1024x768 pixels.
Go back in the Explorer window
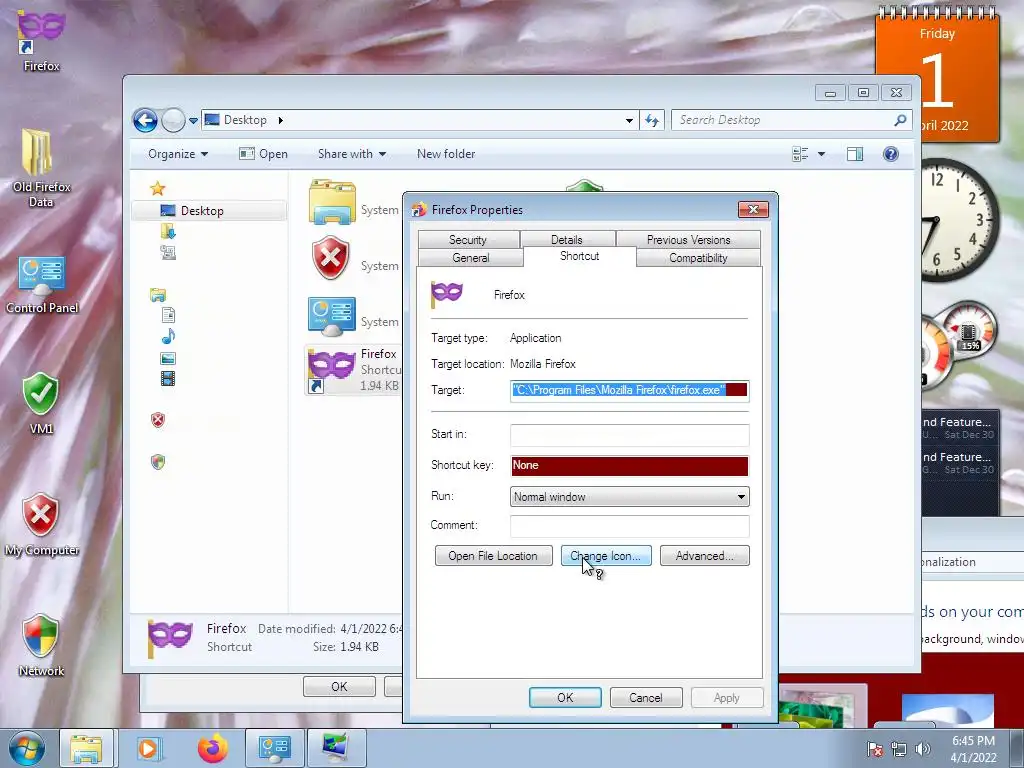(145, 120)
